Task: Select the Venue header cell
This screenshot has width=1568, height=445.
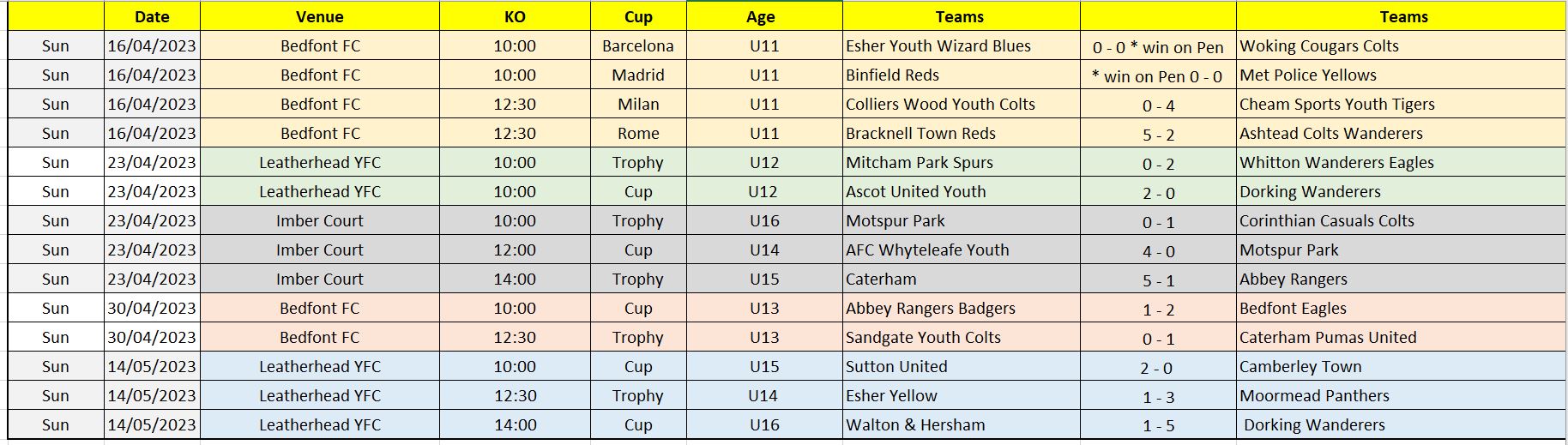Action: 320,16
